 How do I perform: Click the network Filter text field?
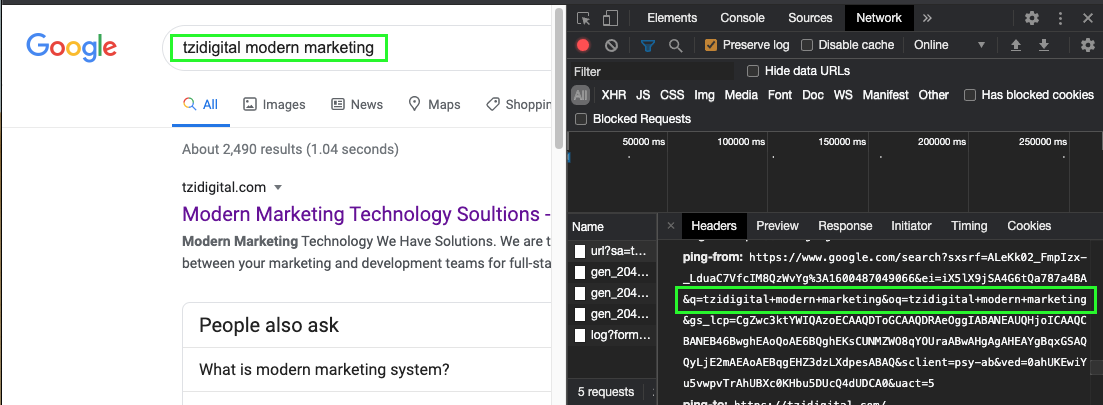(650, 71)
